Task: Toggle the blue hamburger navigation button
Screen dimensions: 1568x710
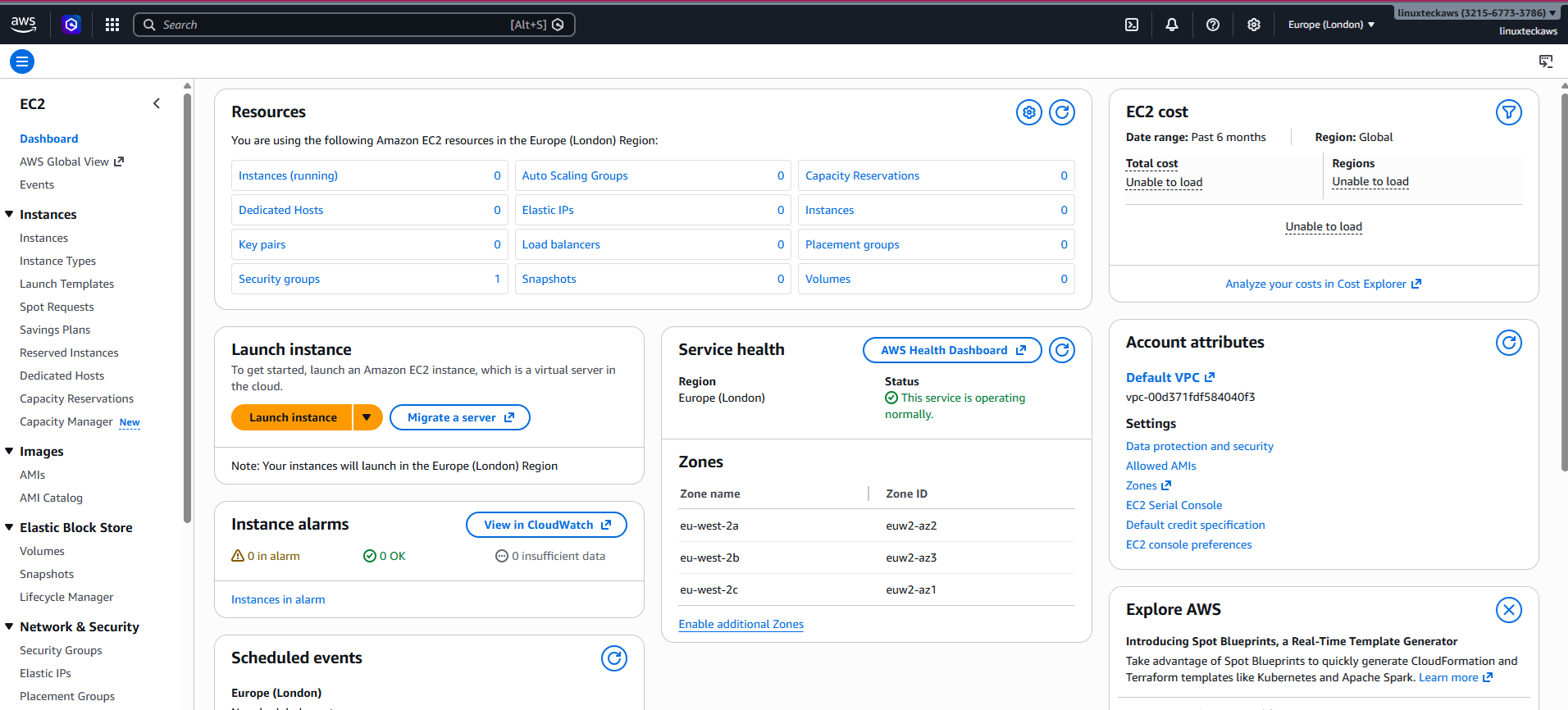Action: [x=22, y=61]
